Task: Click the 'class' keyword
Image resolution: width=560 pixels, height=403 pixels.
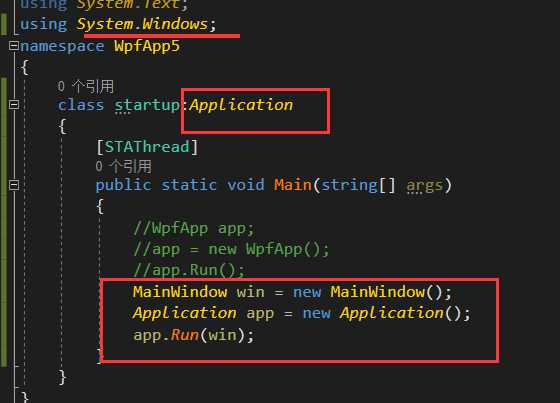Action: [81, 105]
